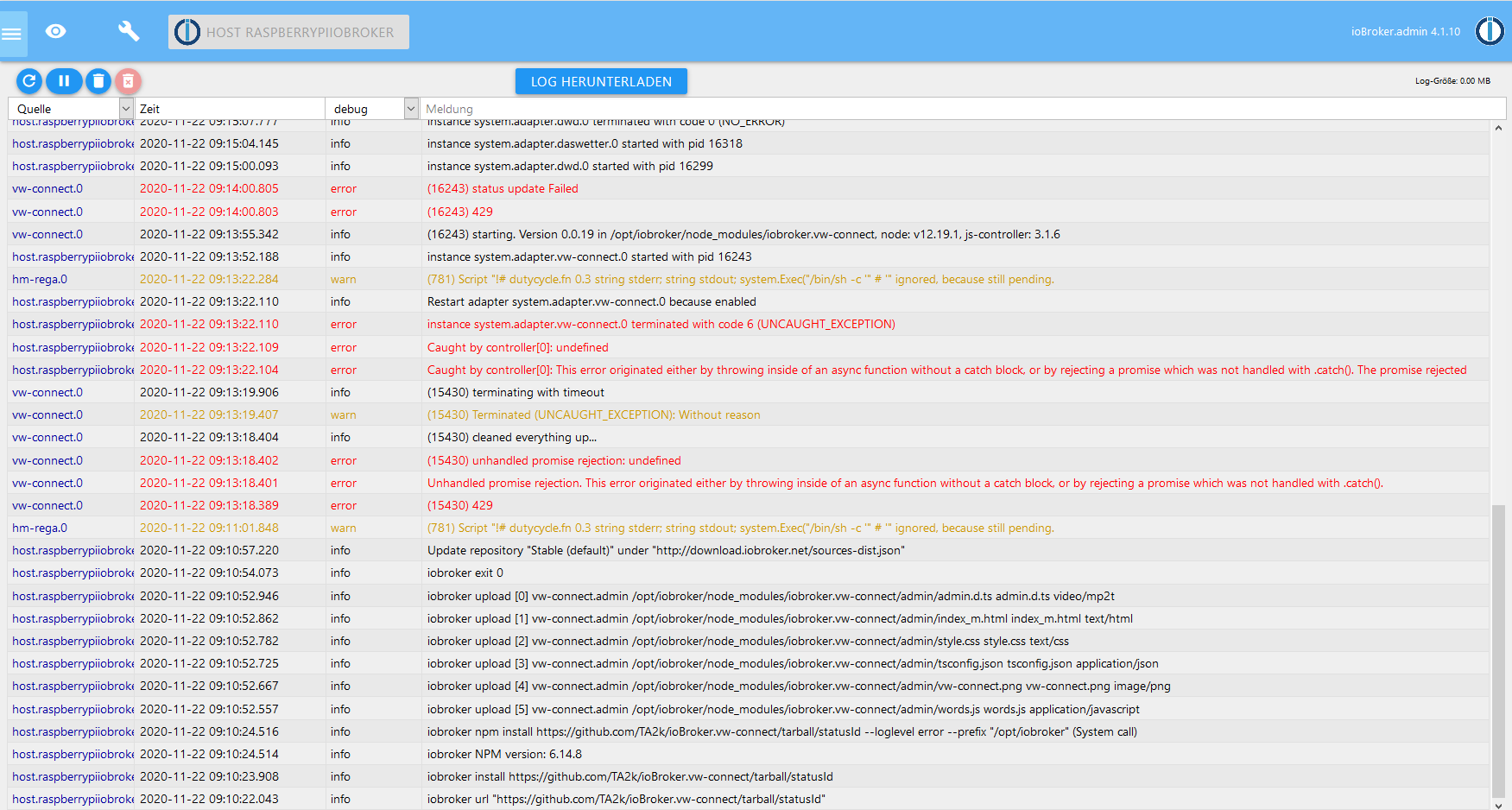Focus the Meldung filter input field

click(x=962, y=109)
